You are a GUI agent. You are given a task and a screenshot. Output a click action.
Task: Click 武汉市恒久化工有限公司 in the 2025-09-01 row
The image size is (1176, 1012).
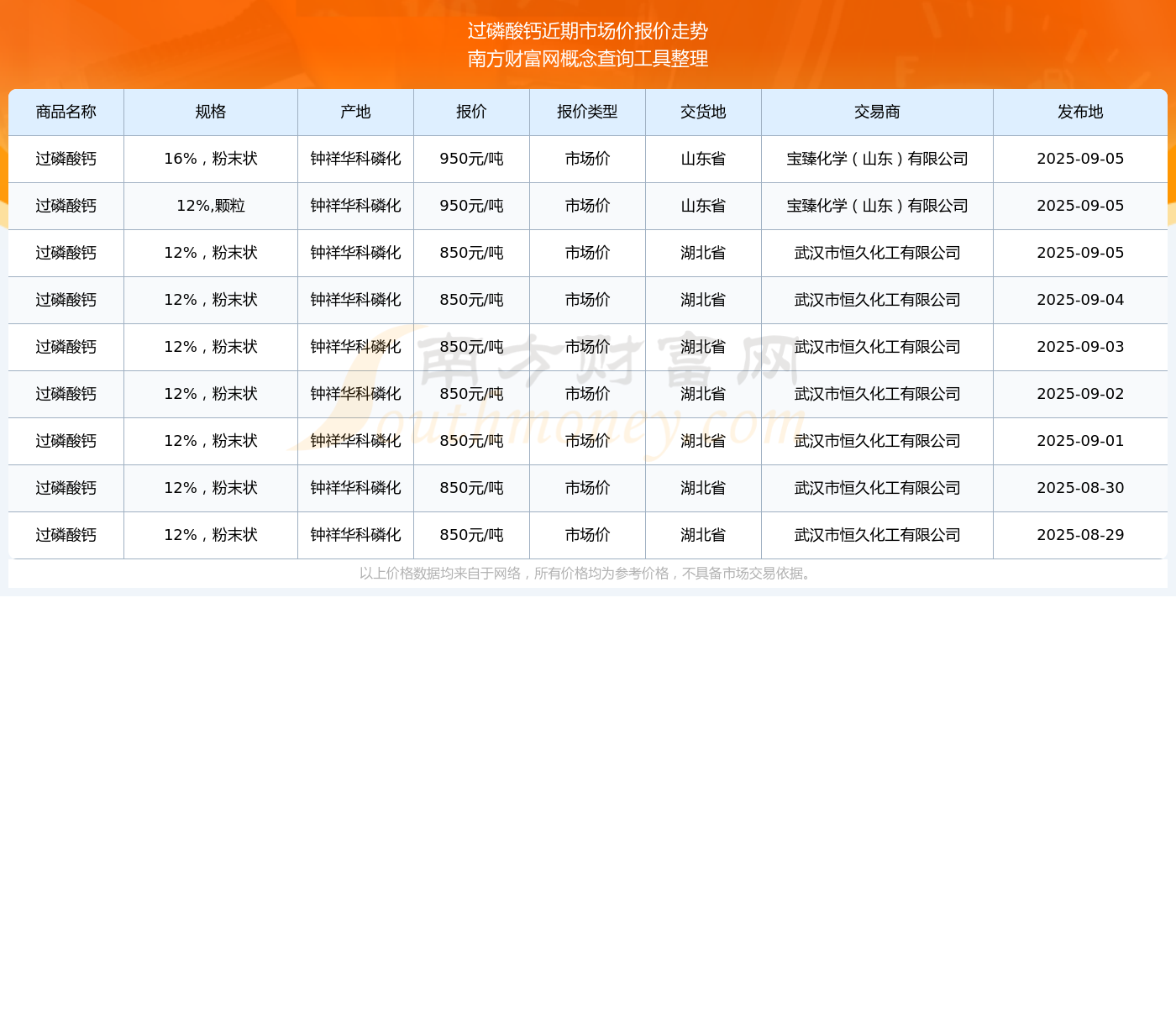coord(877,441)
